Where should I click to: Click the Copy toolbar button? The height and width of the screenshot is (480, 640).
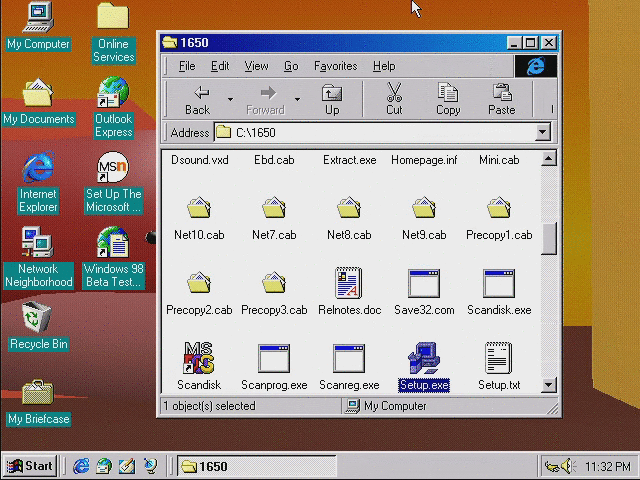coord(448,100)
